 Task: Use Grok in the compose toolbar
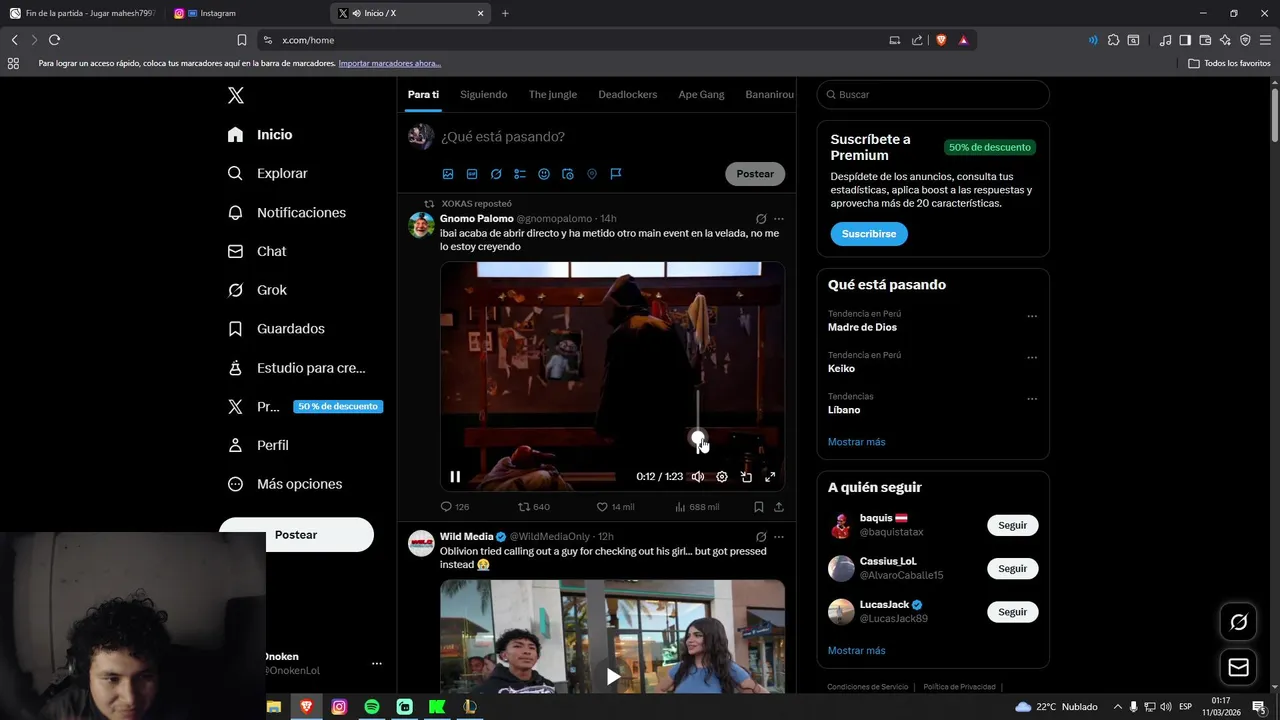point(496,174)
